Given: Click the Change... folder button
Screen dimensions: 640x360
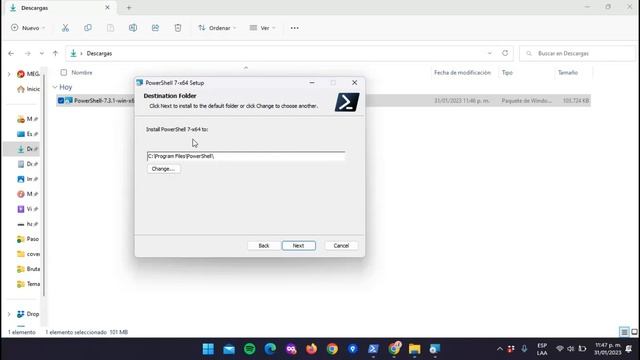Looking at the screenshot, I should click(163, 169).
